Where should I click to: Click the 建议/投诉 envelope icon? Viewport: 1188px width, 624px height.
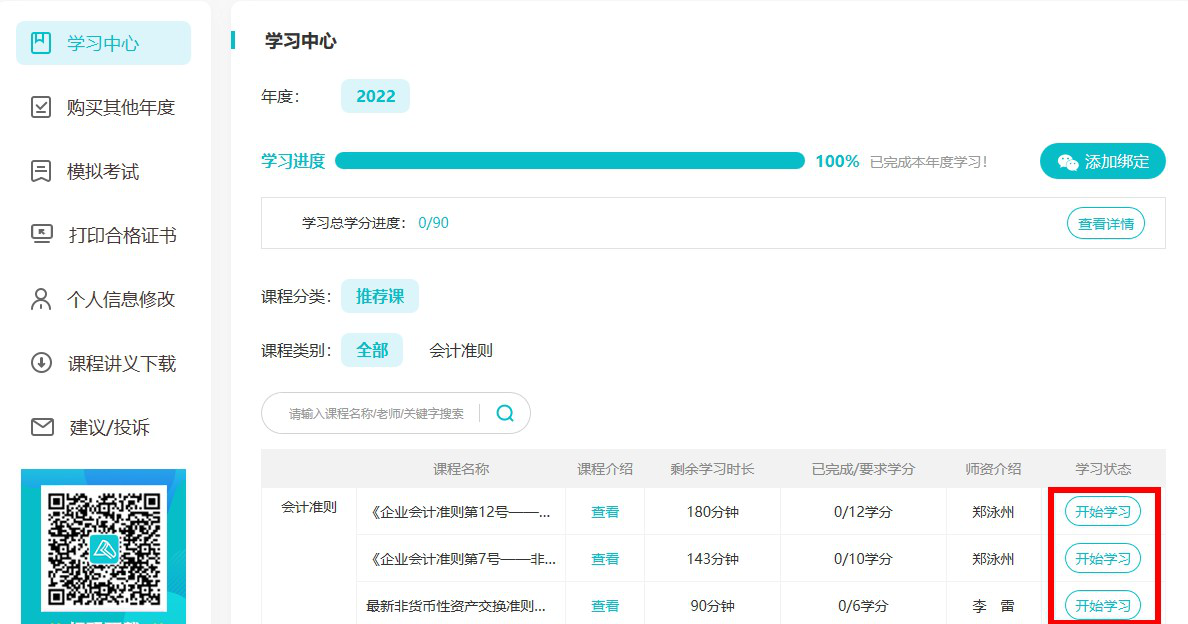coord(41,427)
